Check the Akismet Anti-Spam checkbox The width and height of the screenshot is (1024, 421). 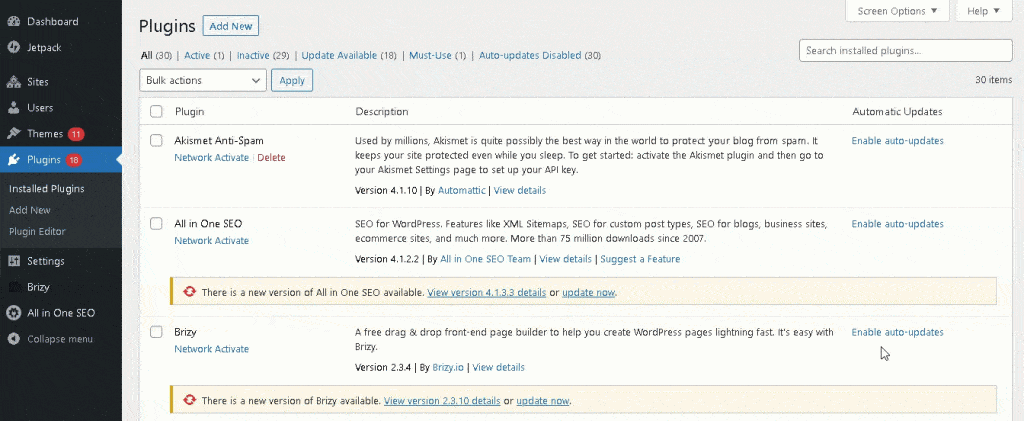pos(156,140)
